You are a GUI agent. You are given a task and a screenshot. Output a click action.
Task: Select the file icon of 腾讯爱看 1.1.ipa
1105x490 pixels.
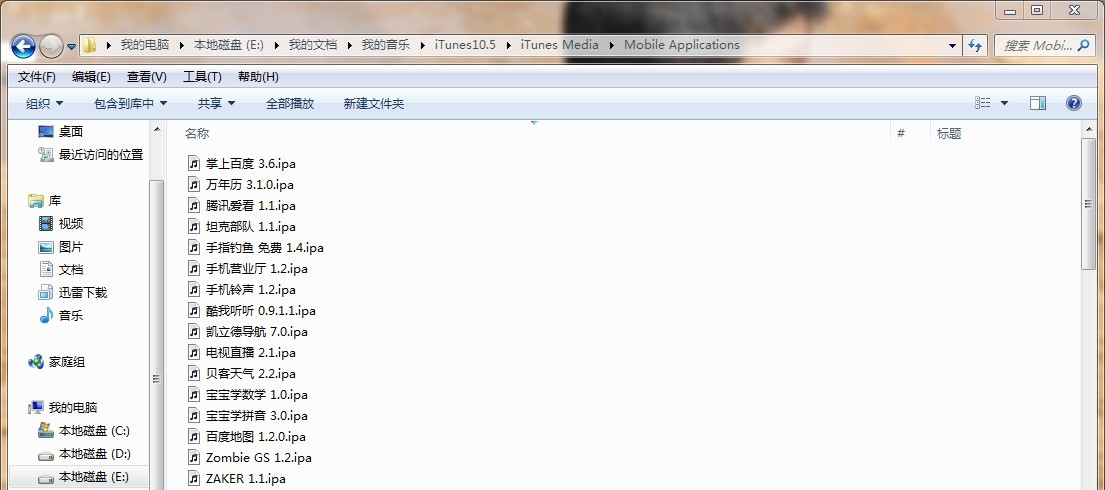click(194, 205)
